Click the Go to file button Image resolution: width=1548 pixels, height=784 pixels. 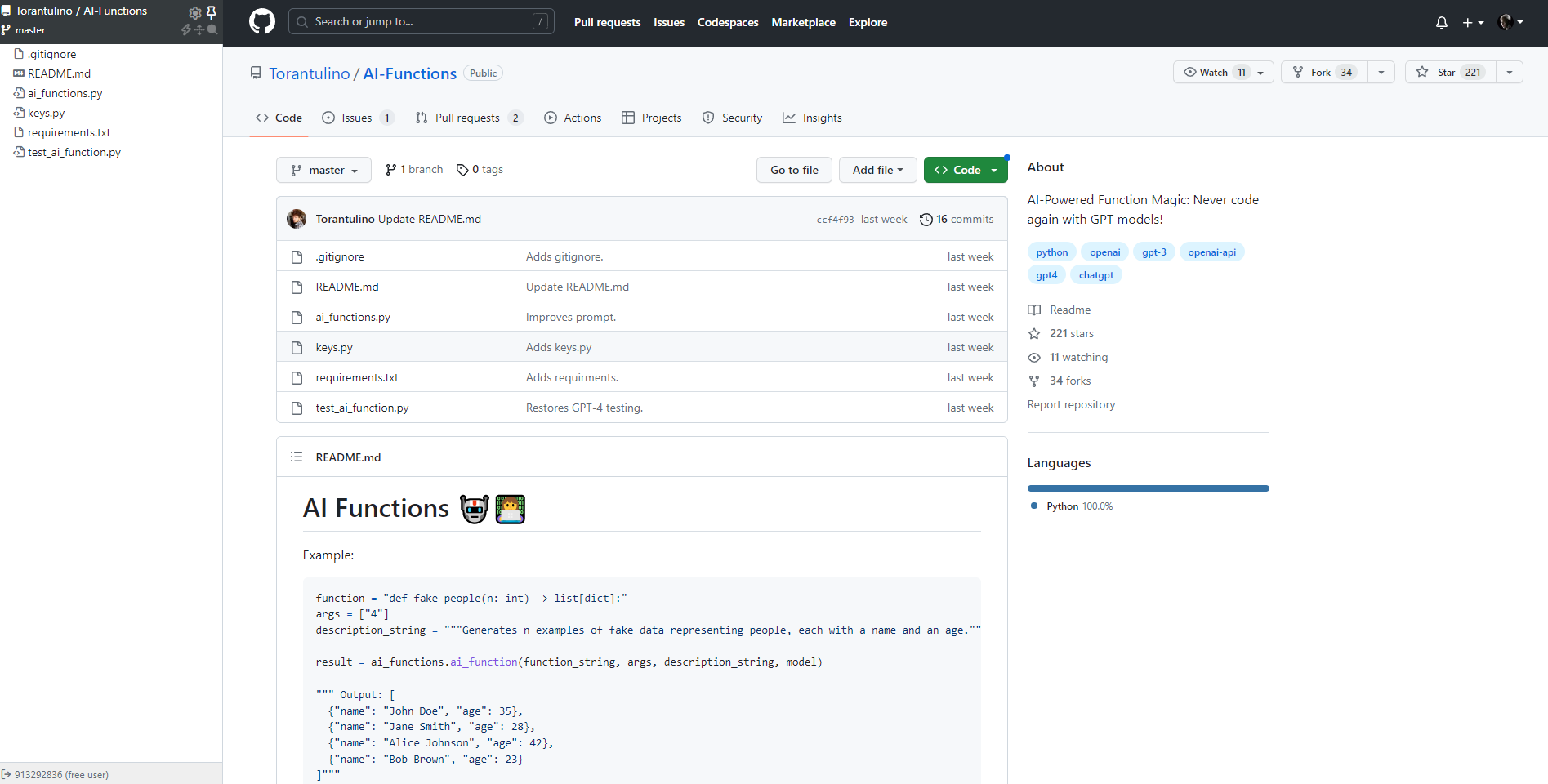click(794, 170)
